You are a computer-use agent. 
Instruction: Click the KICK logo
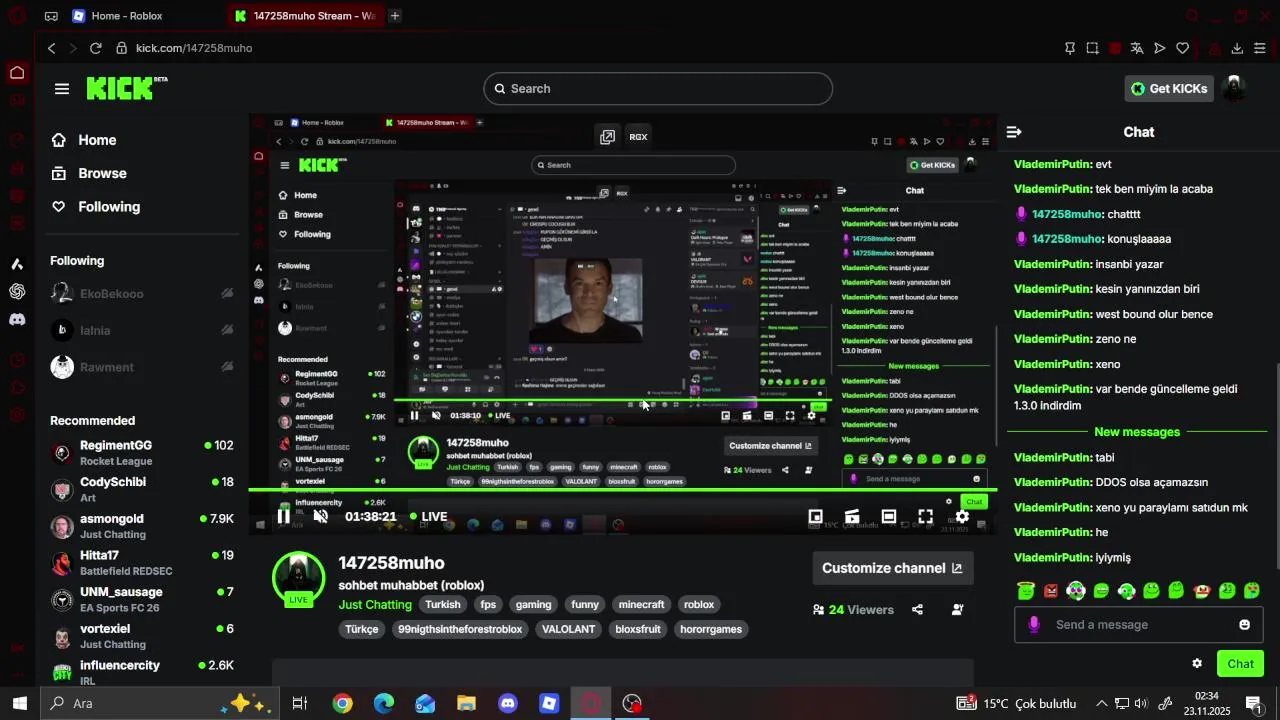[x=127, y=88]
